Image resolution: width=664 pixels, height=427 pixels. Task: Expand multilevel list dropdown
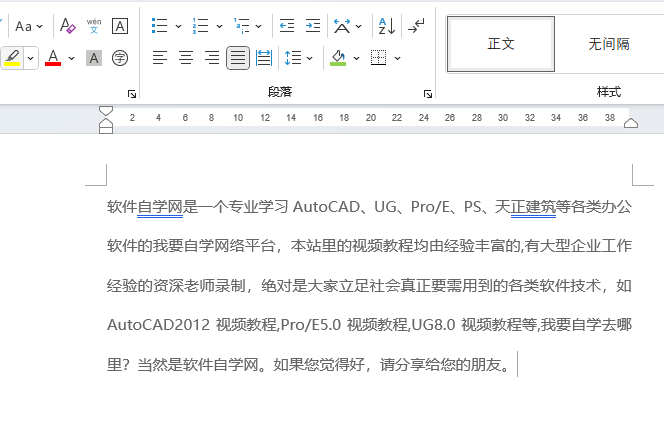[x=259, y=26]
